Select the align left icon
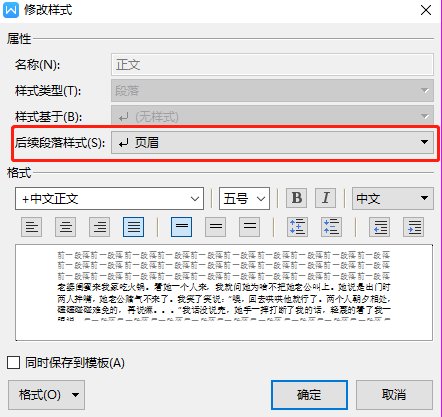This screenshot has height=417, width=442. (x=32, y=227)
